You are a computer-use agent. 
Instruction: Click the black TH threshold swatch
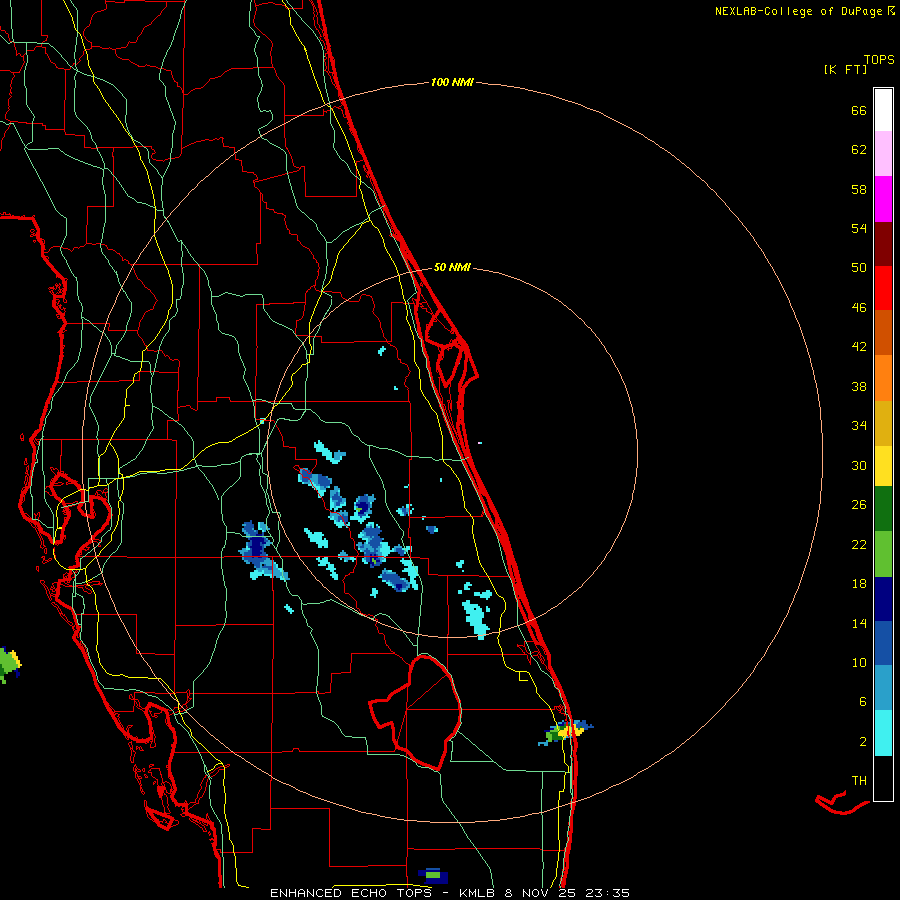tap(883, 778)
